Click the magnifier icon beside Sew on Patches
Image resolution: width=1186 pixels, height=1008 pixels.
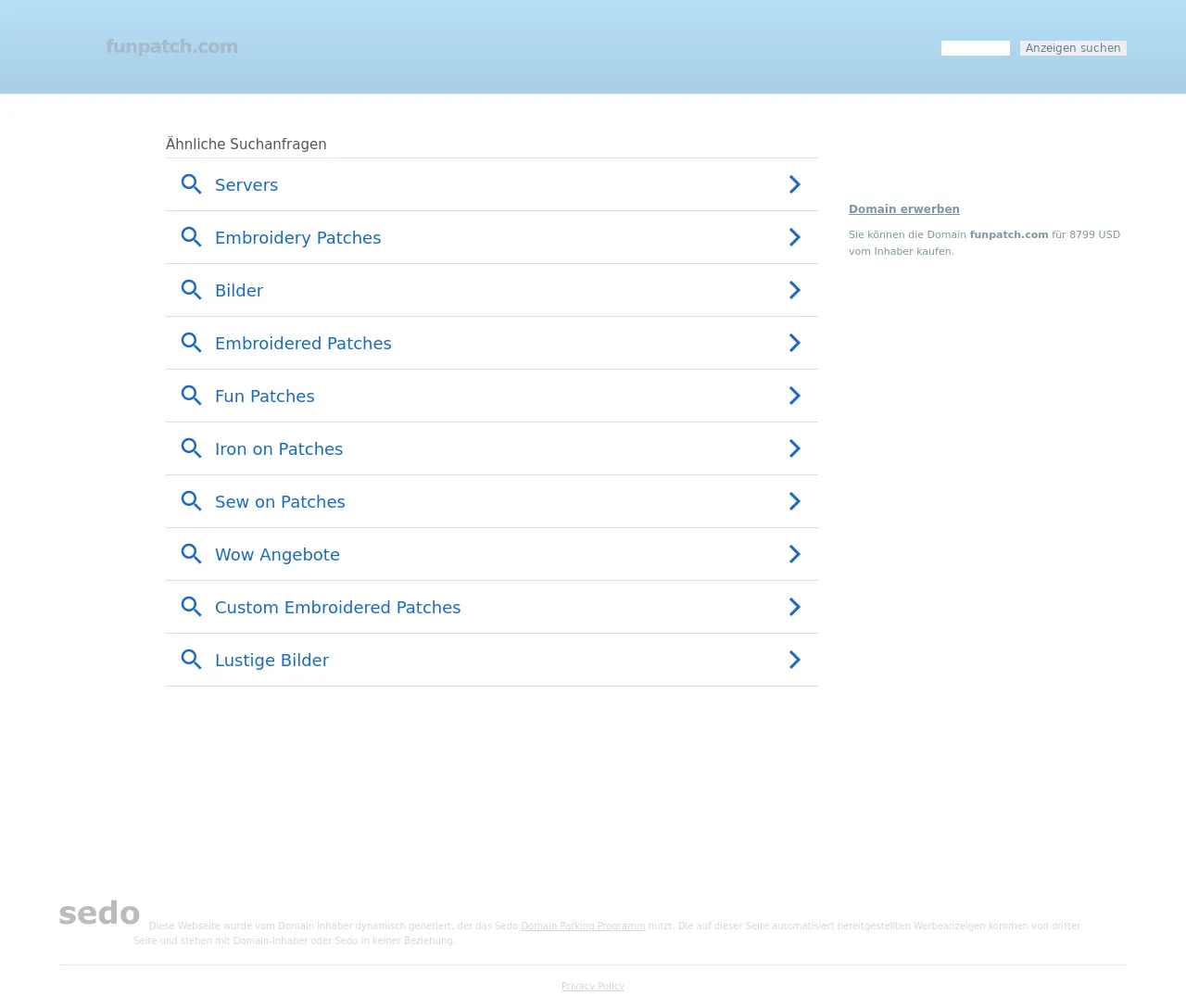tap(191, 501)
